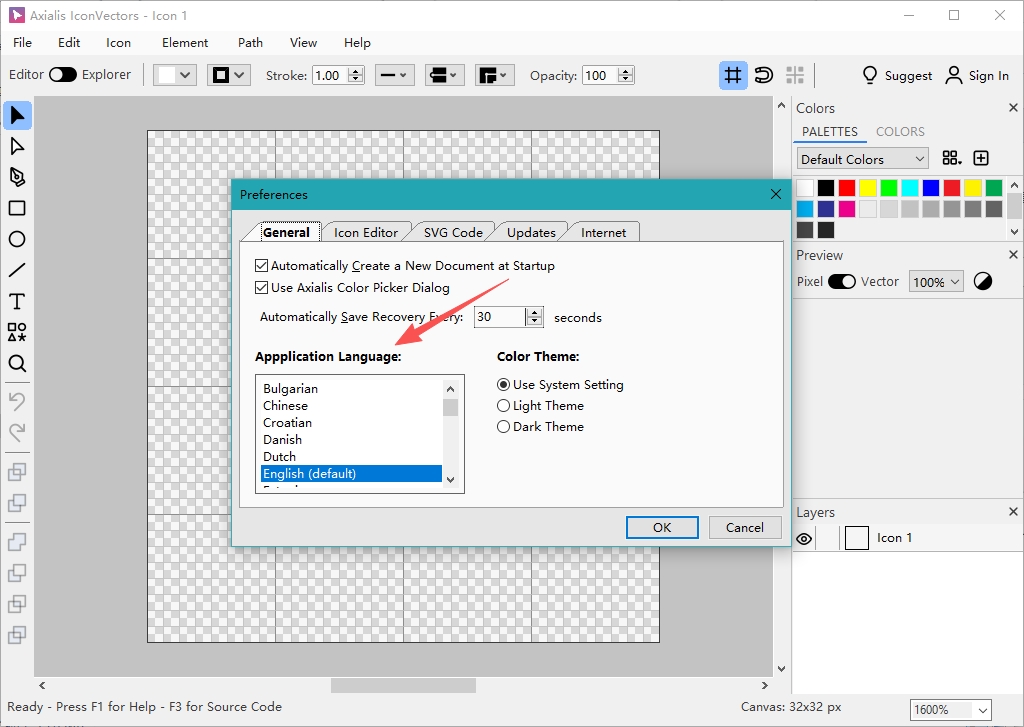Switch to the Updates tab
This screenshot has width=1024, height=727.
[x=531, y=233]
